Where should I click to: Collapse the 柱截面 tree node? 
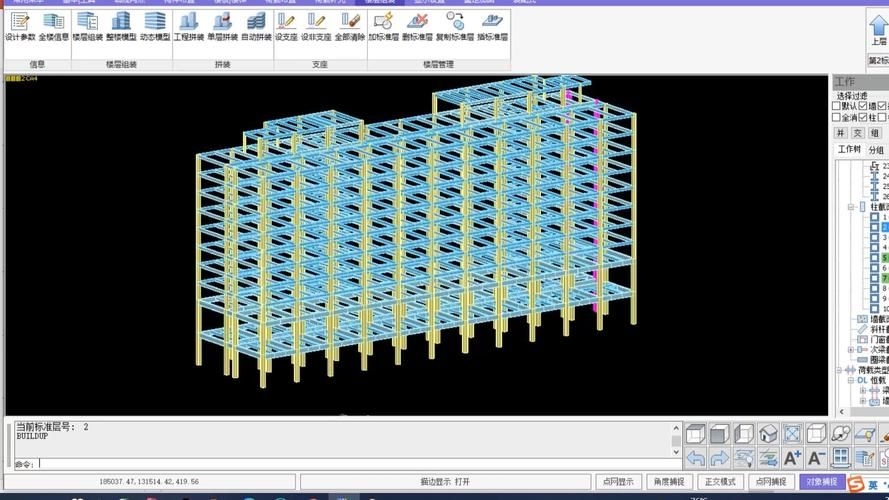pyautogui.click(x=851, y=207)
